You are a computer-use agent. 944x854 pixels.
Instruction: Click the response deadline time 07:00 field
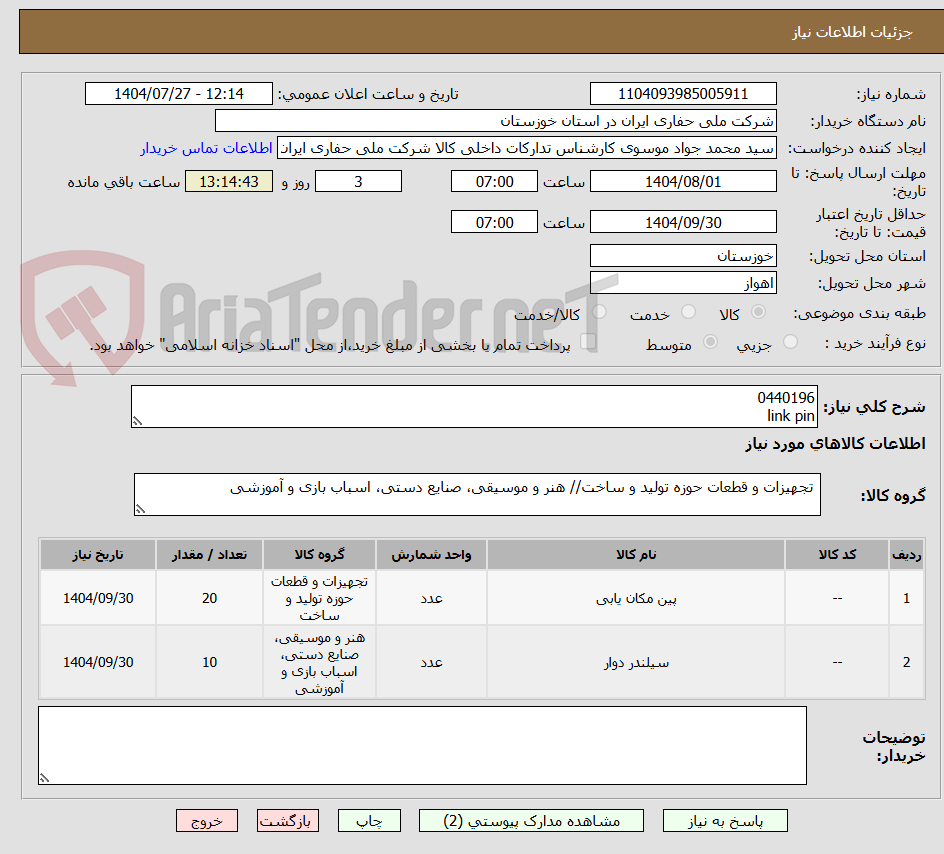(494, 181)
